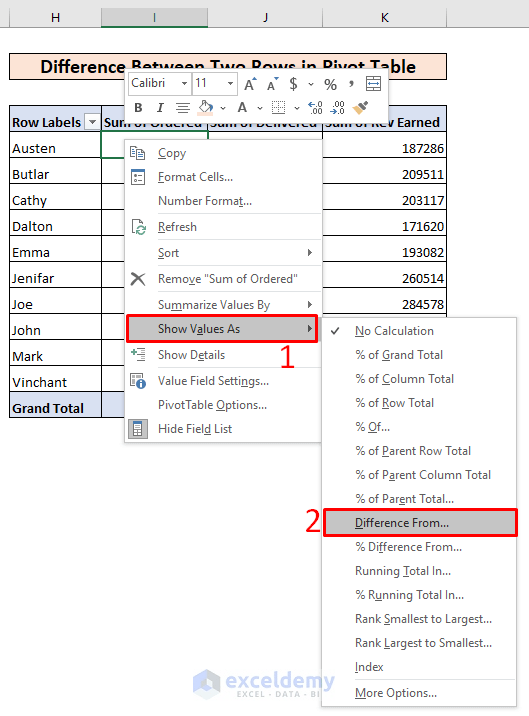Screen dimensions: 529x716
Task: Choose % of Parent Column Total
Action: click(419, 475)
